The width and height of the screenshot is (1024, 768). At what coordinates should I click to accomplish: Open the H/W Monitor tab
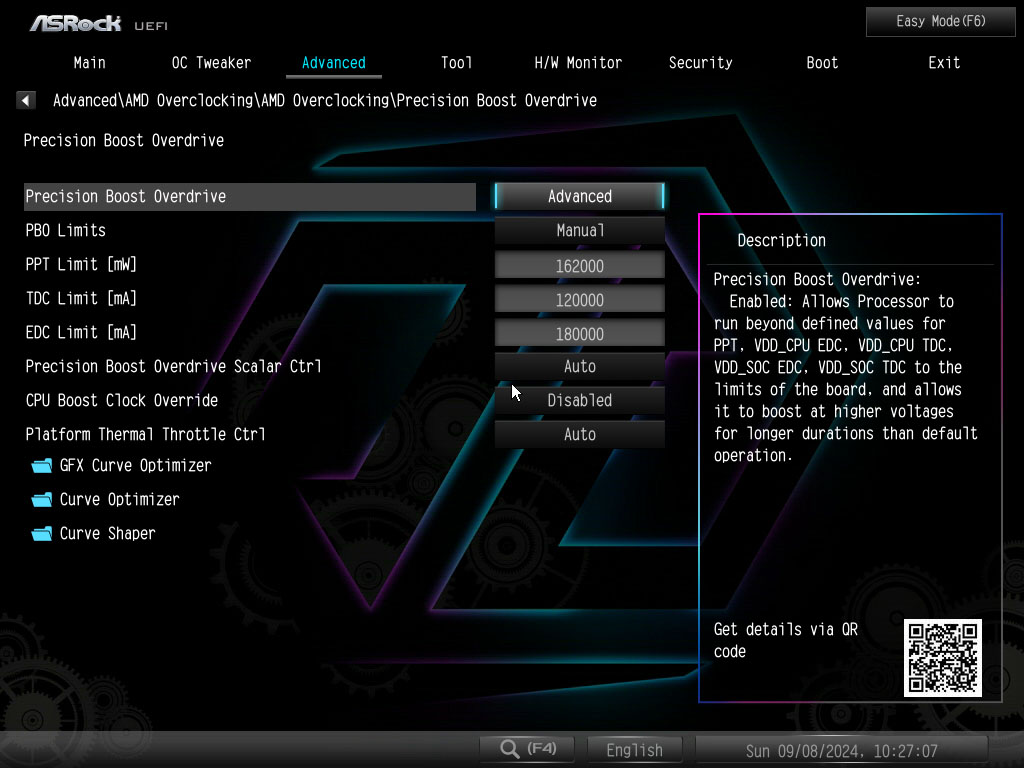pos(578,63)
